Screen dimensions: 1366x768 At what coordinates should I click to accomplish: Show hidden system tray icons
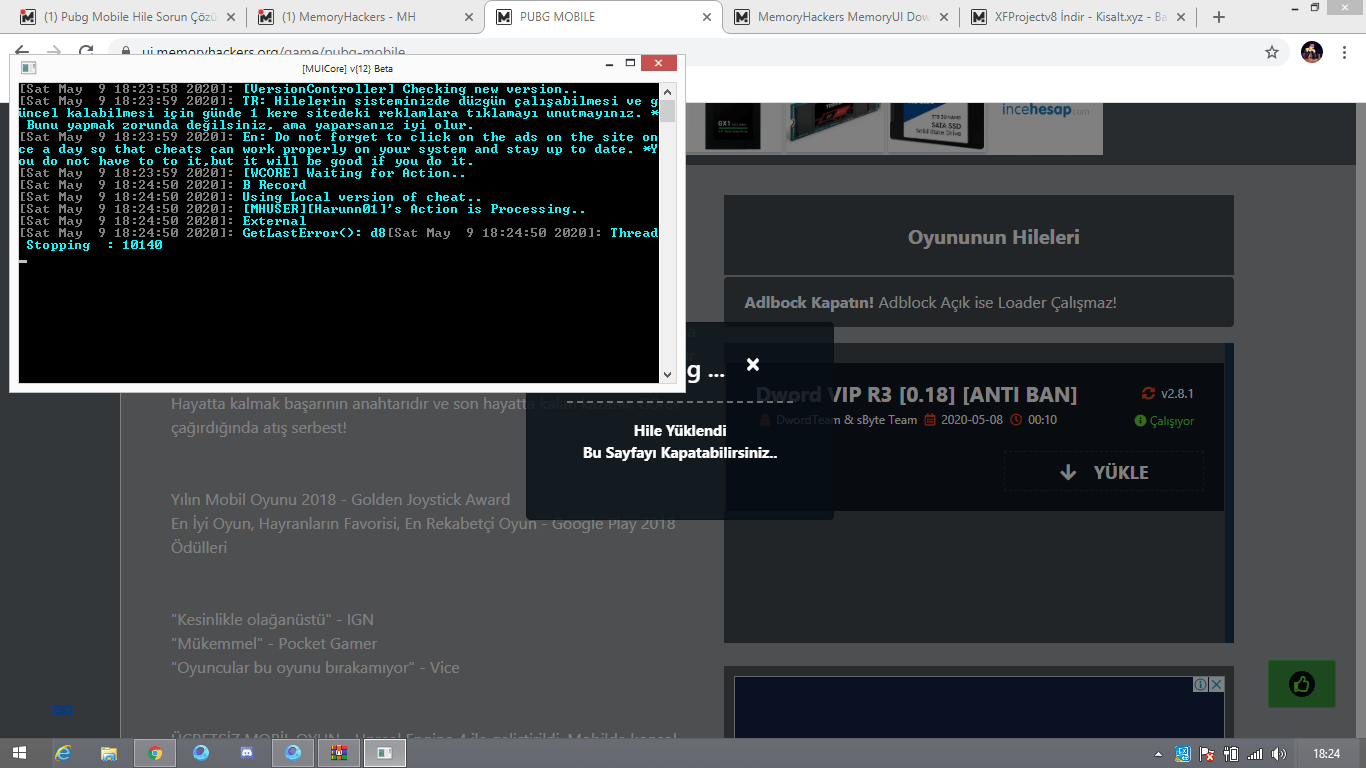point(1158,754)
